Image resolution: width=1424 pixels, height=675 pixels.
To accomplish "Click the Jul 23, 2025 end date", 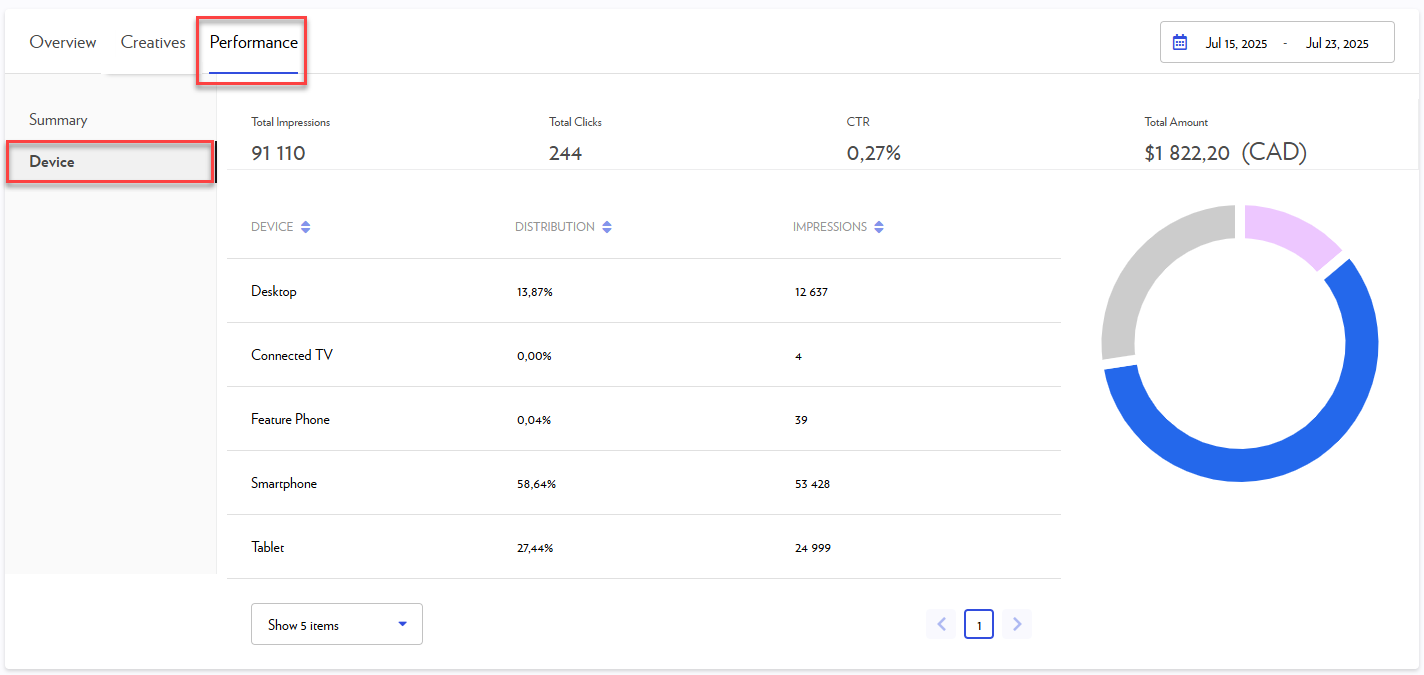I will pyautogui.click(x=1337, y=43).
